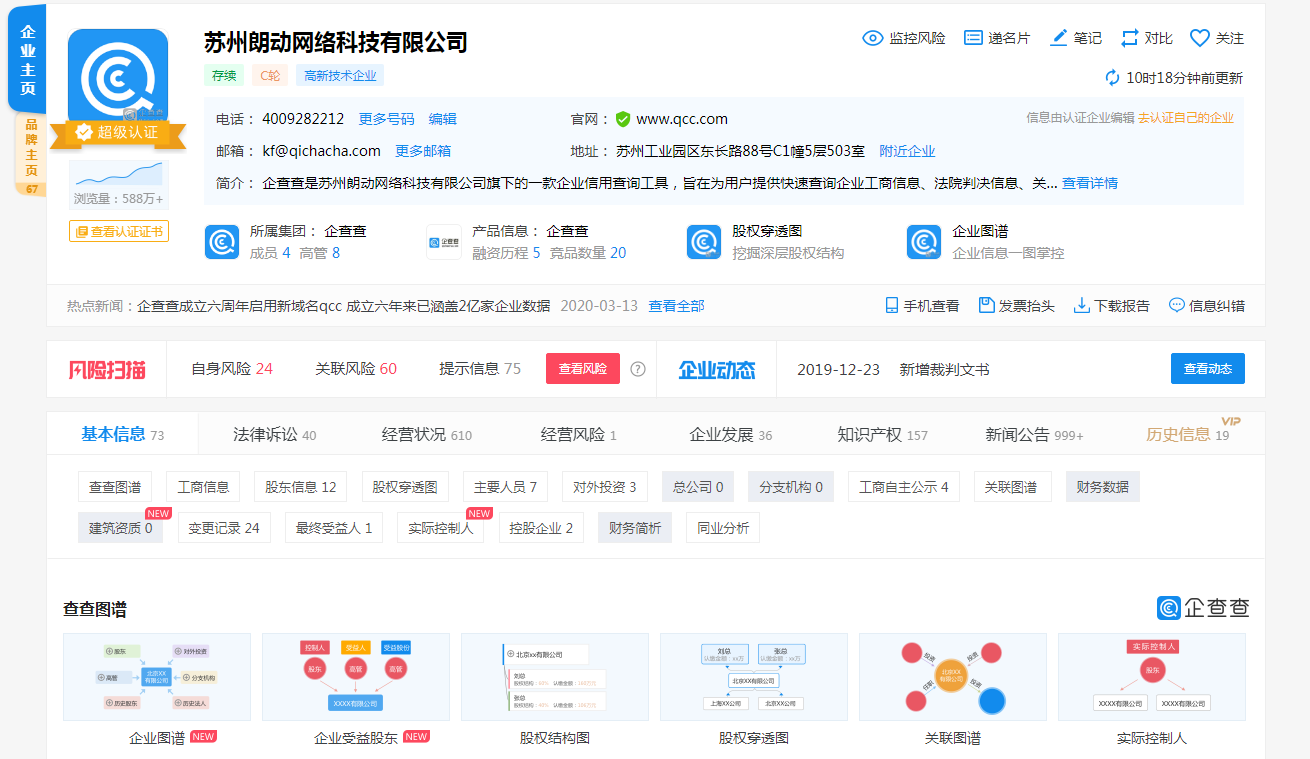Viewport: 1310px width, 759px height.
Task: Open 手机查看 phone icon
Action: [x=892, y=305]
